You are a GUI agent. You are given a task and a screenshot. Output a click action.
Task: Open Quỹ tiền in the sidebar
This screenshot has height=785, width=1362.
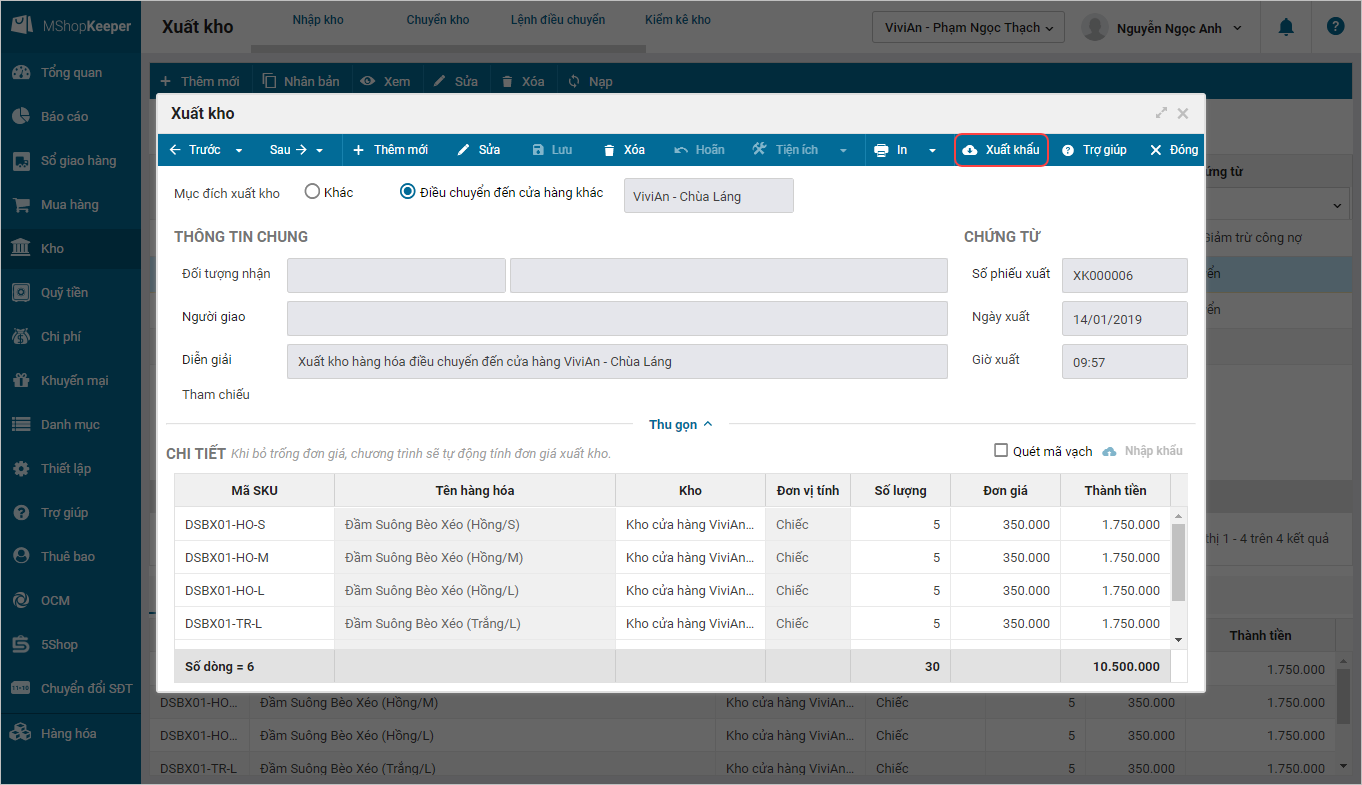(x=70, y=293)
